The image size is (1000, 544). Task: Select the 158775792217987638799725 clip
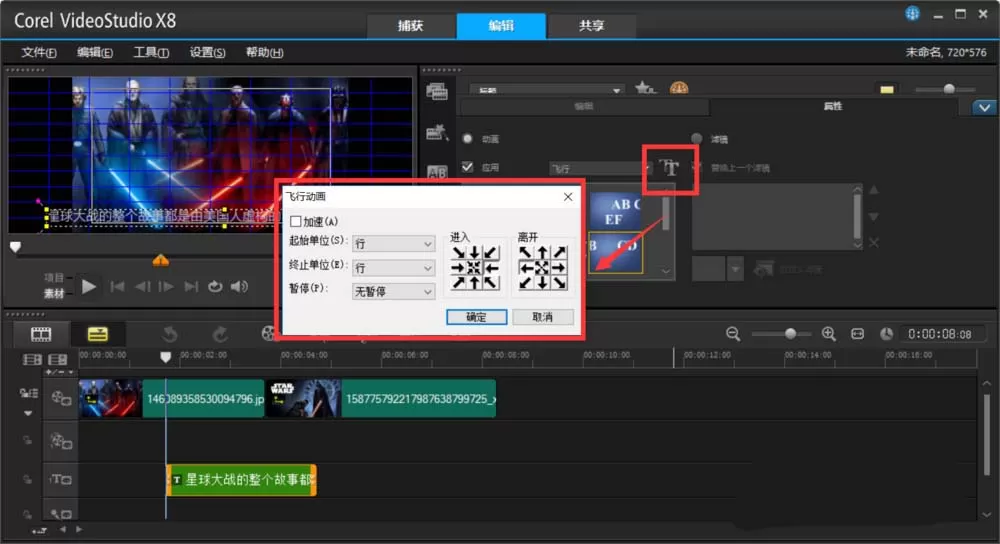381,399
